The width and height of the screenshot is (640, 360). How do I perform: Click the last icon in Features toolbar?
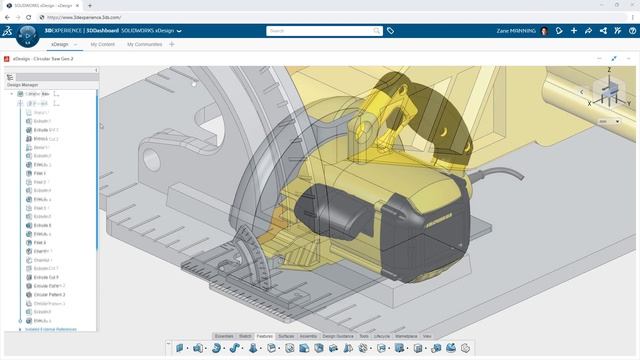pyautogui.click(x=465, y=348)
